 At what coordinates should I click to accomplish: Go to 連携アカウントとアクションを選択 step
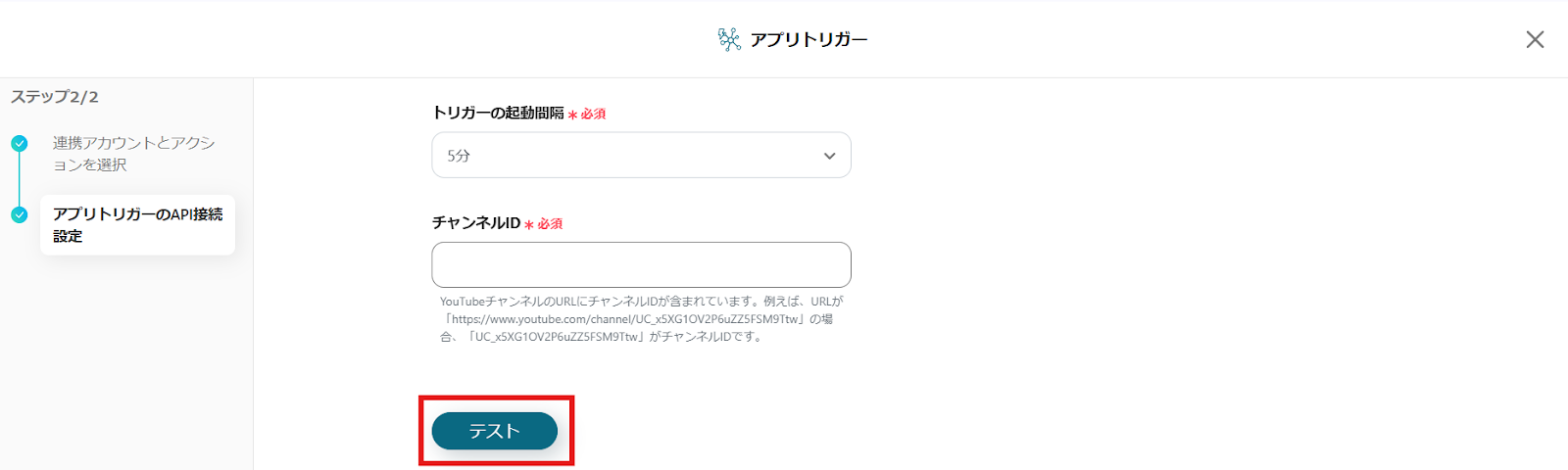134,154
